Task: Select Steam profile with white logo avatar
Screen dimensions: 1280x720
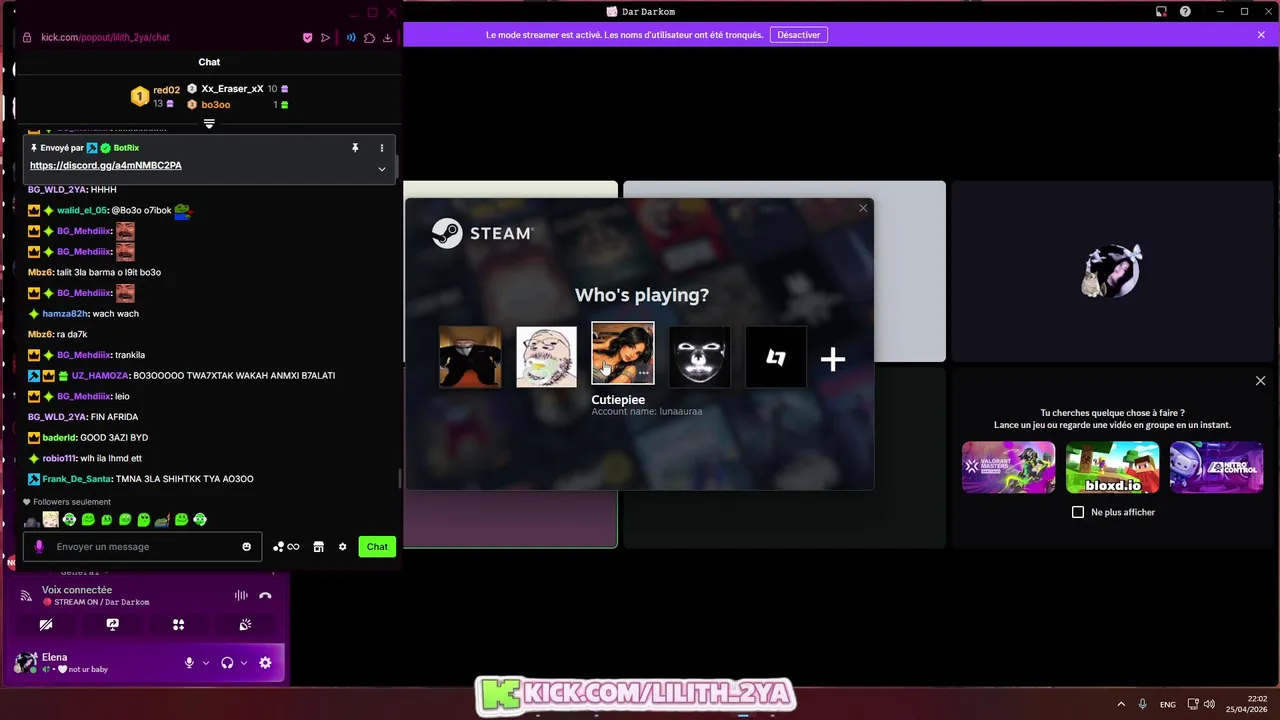Action: click(776, 356)
